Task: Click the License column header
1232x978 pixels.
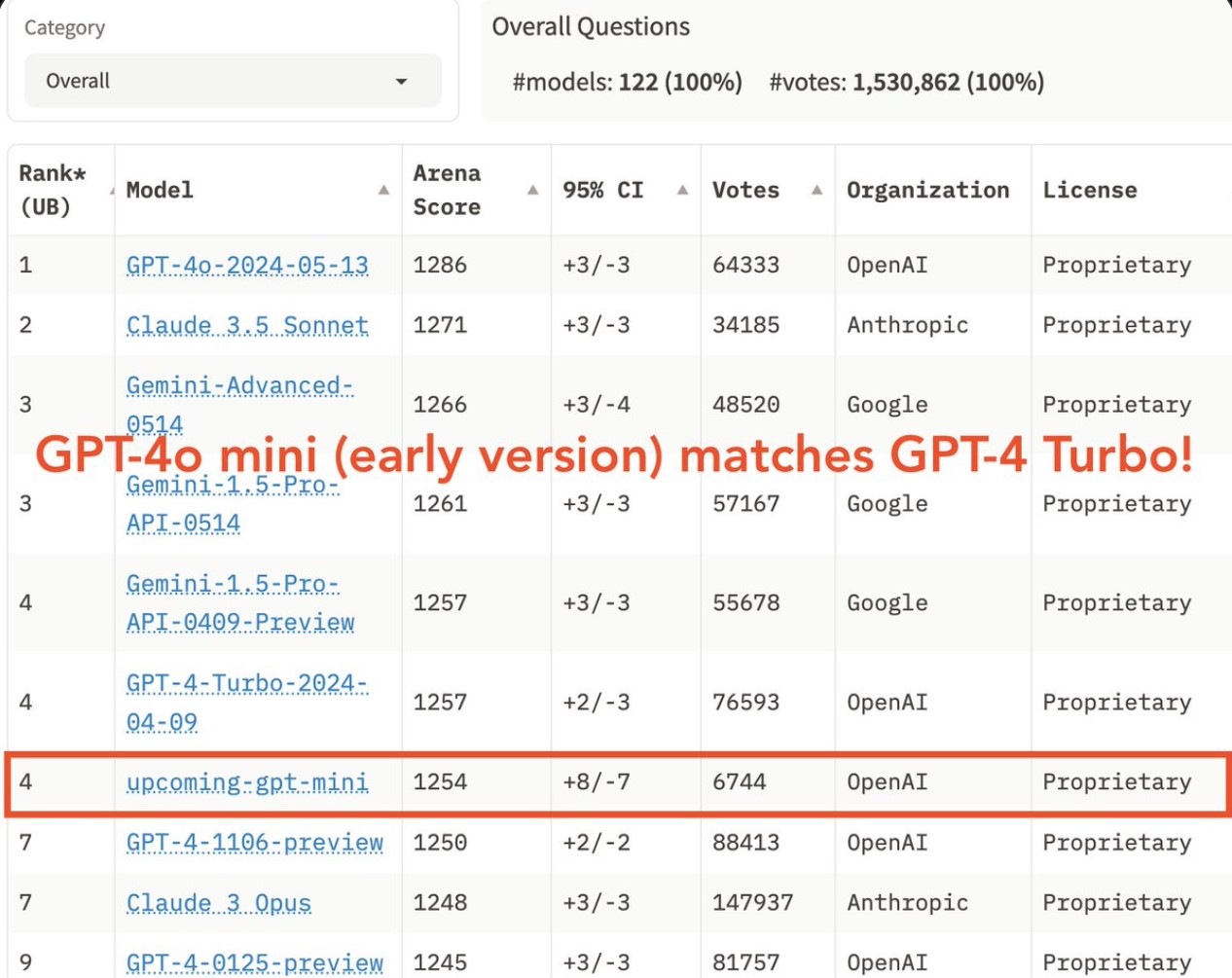Action: coord(1089,190)
